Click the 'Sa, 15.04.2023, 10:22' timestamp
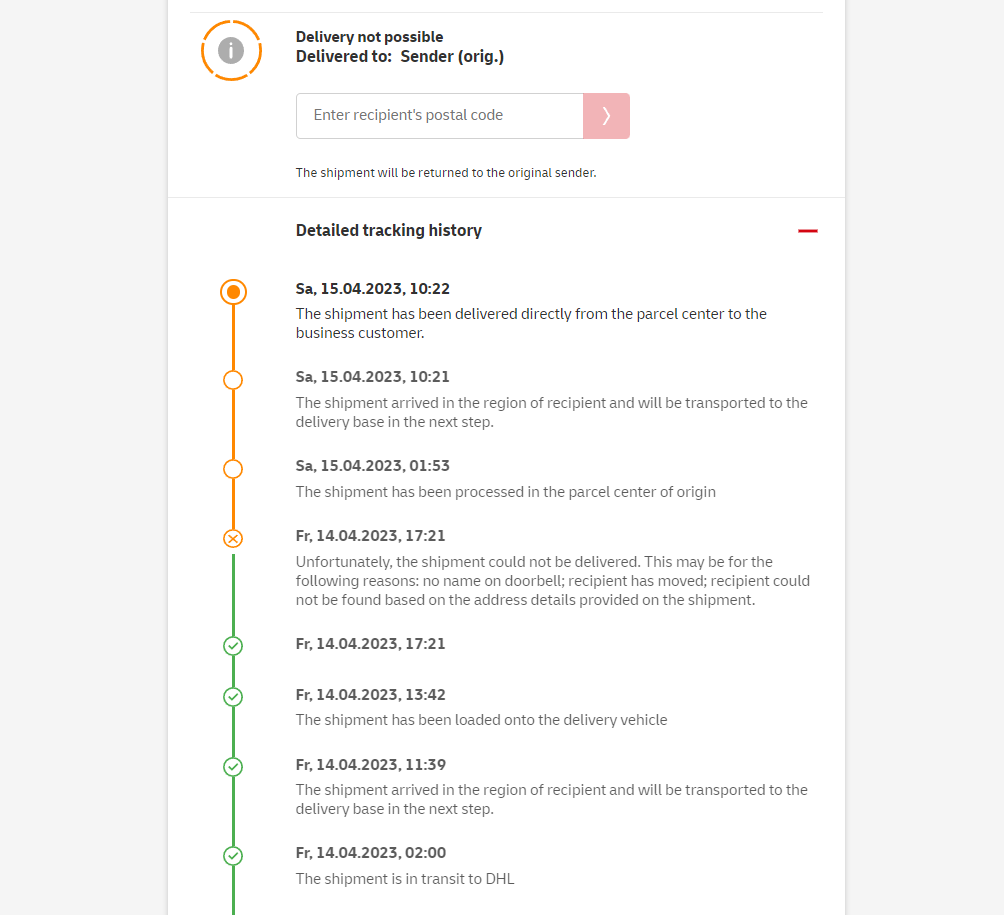Screen dimensions: 1004x915 (x=372, y=289)
